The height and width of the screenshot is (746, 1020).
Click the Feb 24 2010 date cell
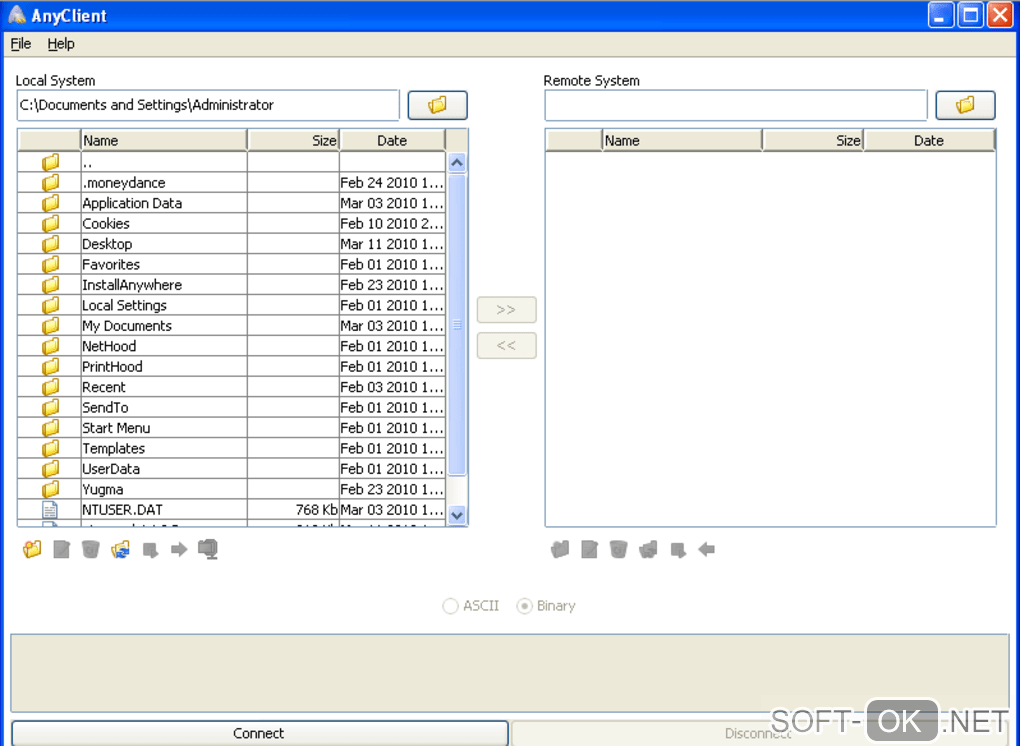pyautogui.click(x=392, y=183)
